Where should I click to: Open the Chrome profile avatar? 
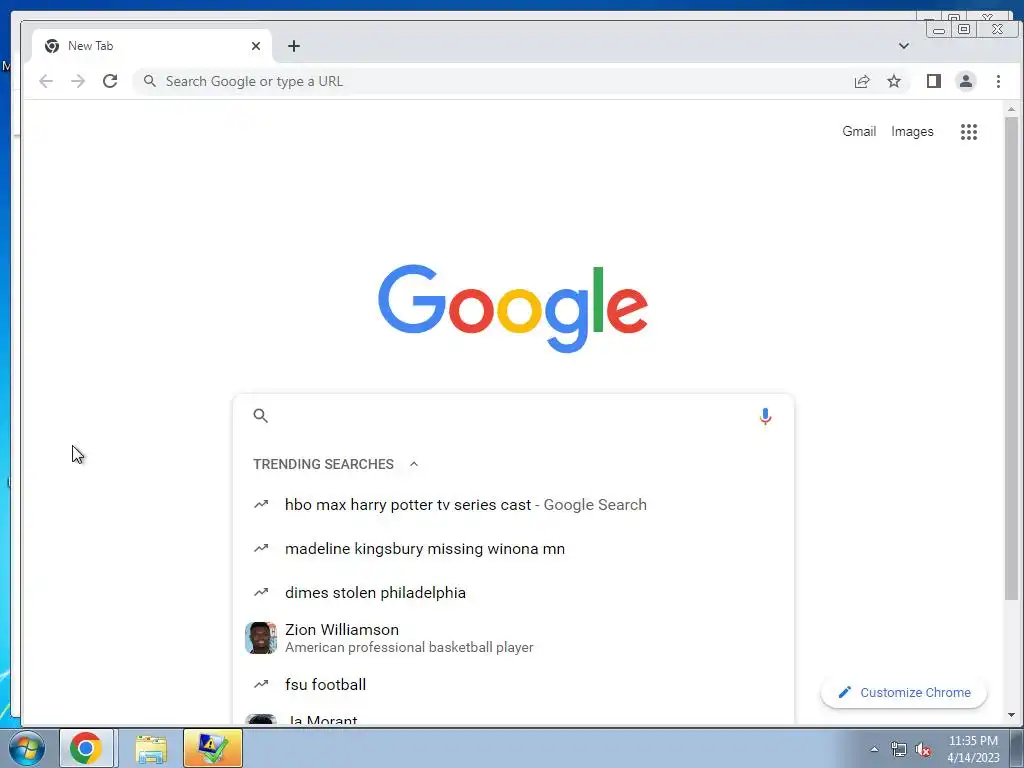pos(966,81)
